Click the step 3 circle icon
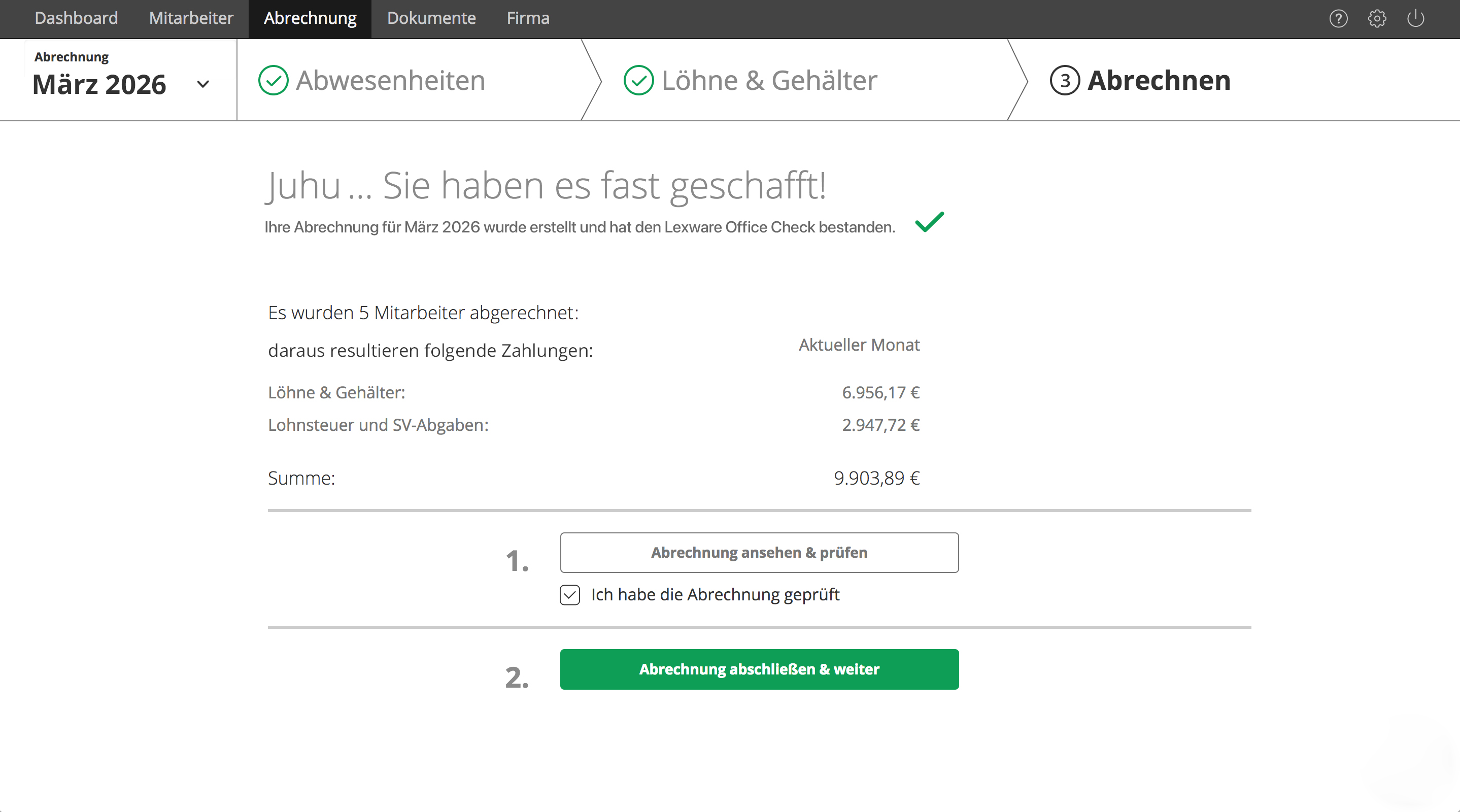Image resolution: width=1460 pixels, height=812 pixels. (1064, 81)
